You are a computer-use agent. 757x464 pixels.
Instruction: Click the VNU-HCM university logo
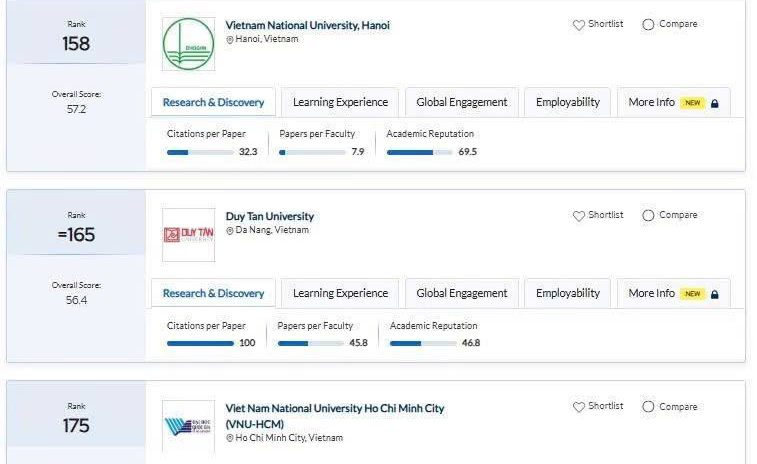188,427
